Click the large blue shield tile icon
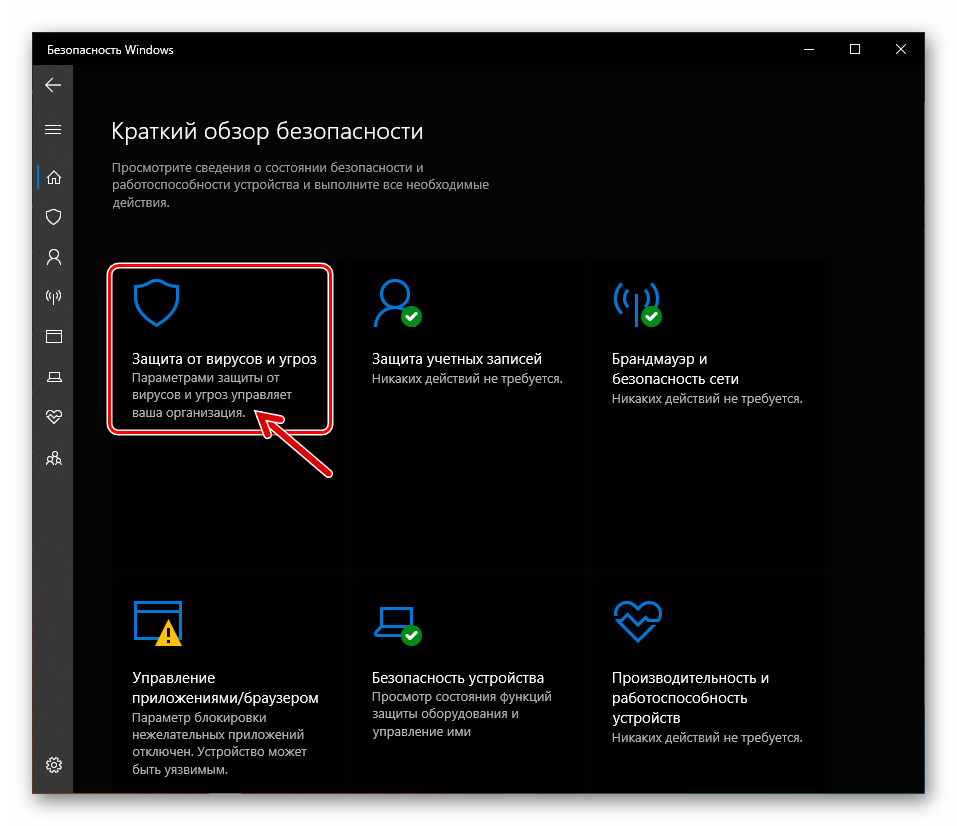This screenshot has width=957, height=826. click(156, 303)
